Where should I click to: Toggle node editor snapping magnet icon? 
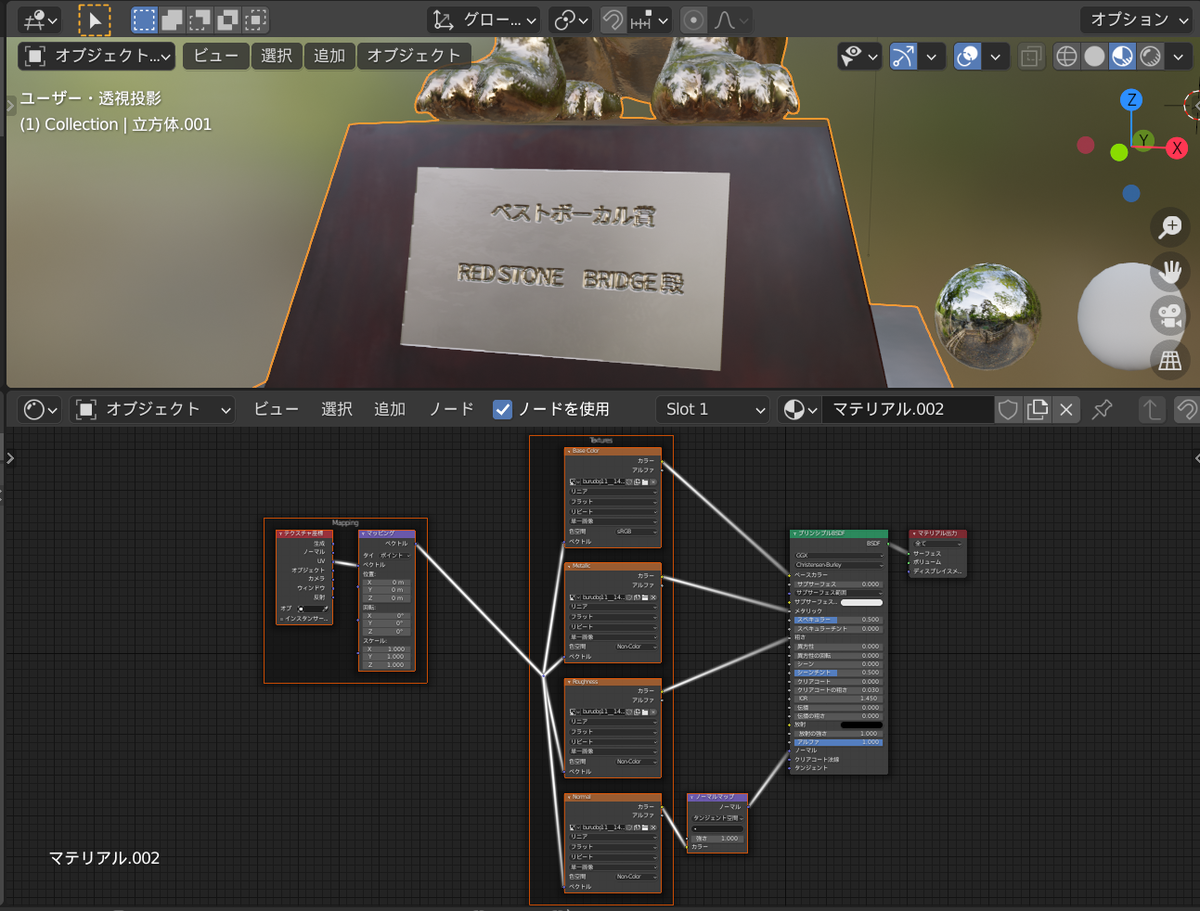[x=1186, y=409]
